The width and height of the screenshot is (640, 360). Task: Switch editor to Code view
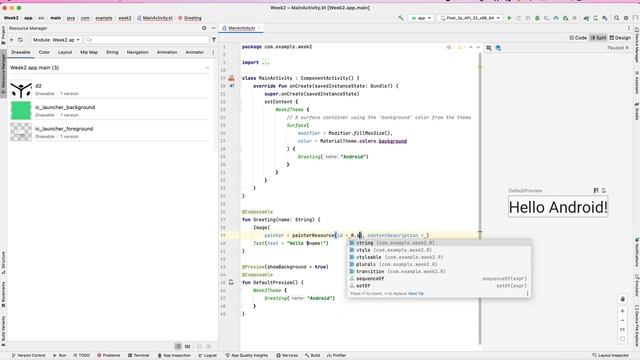(x=578, y=38)
